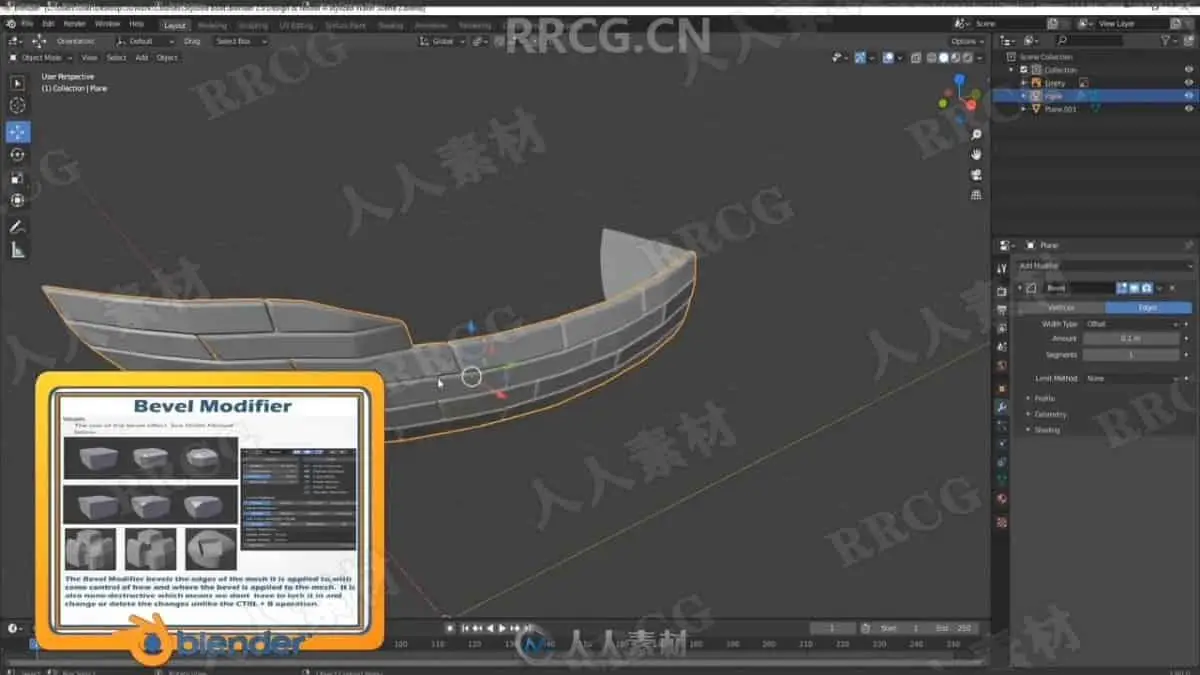
Task: Open the Render properties tab
Action: tap(1001, 291)
